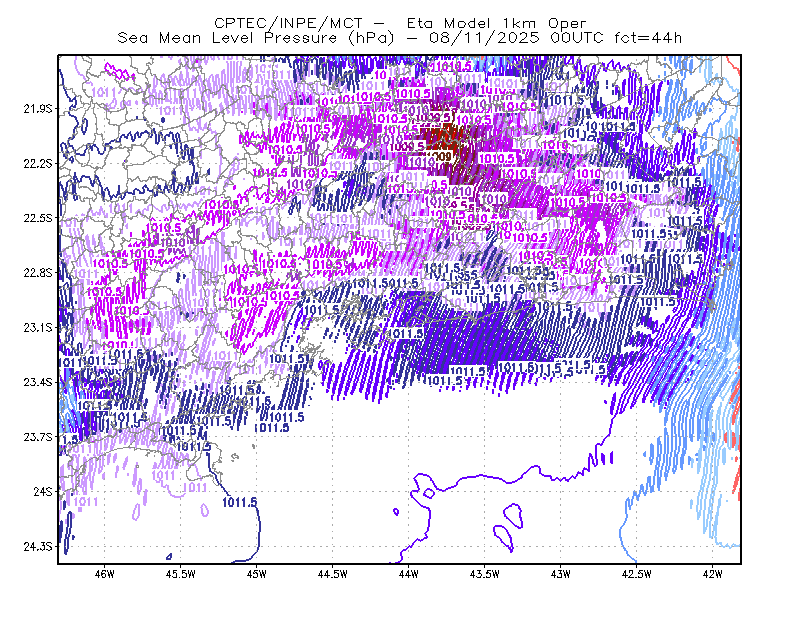Click the '23.7S' latitude axis label
800x618 pixels.
click(38, 437)
